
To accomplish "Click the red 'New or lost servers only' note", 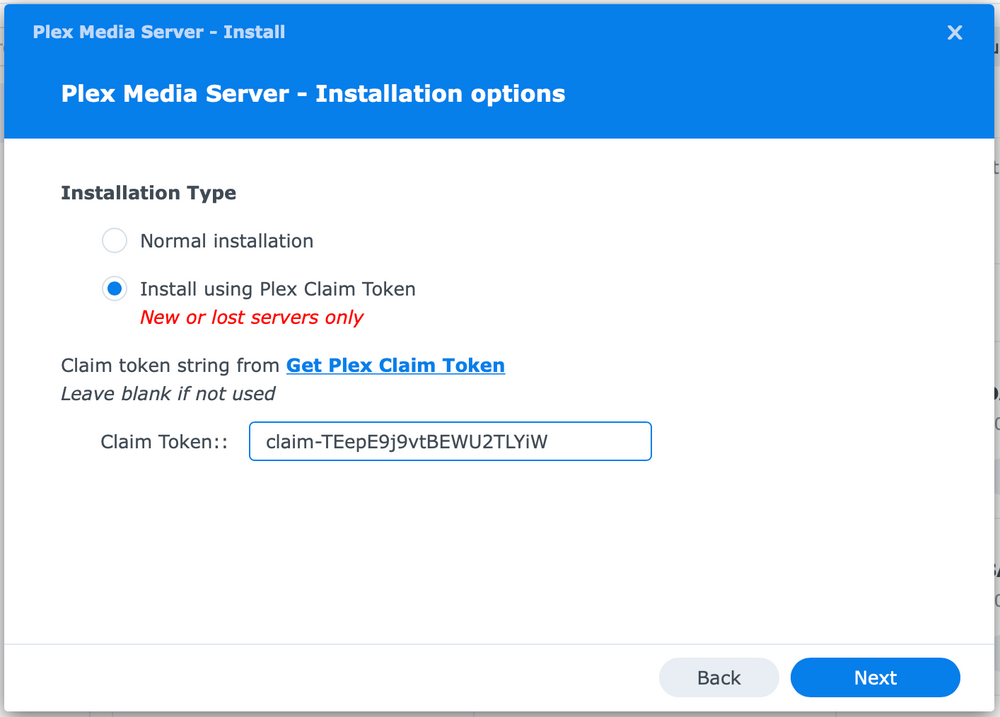I will (x=251, y=317).
